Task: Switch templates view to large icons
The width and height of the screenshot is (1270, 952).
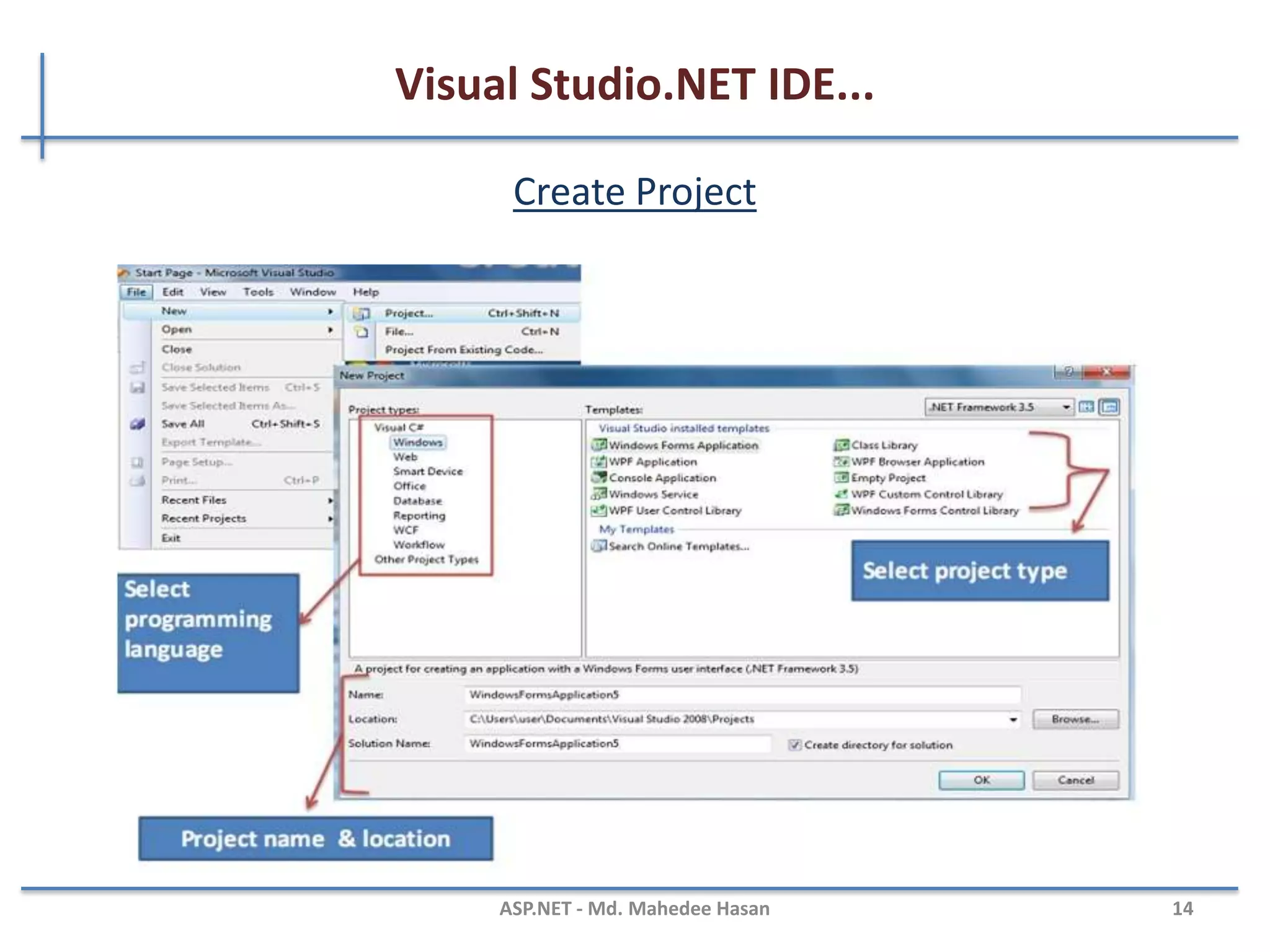Action: (1086, 407)
